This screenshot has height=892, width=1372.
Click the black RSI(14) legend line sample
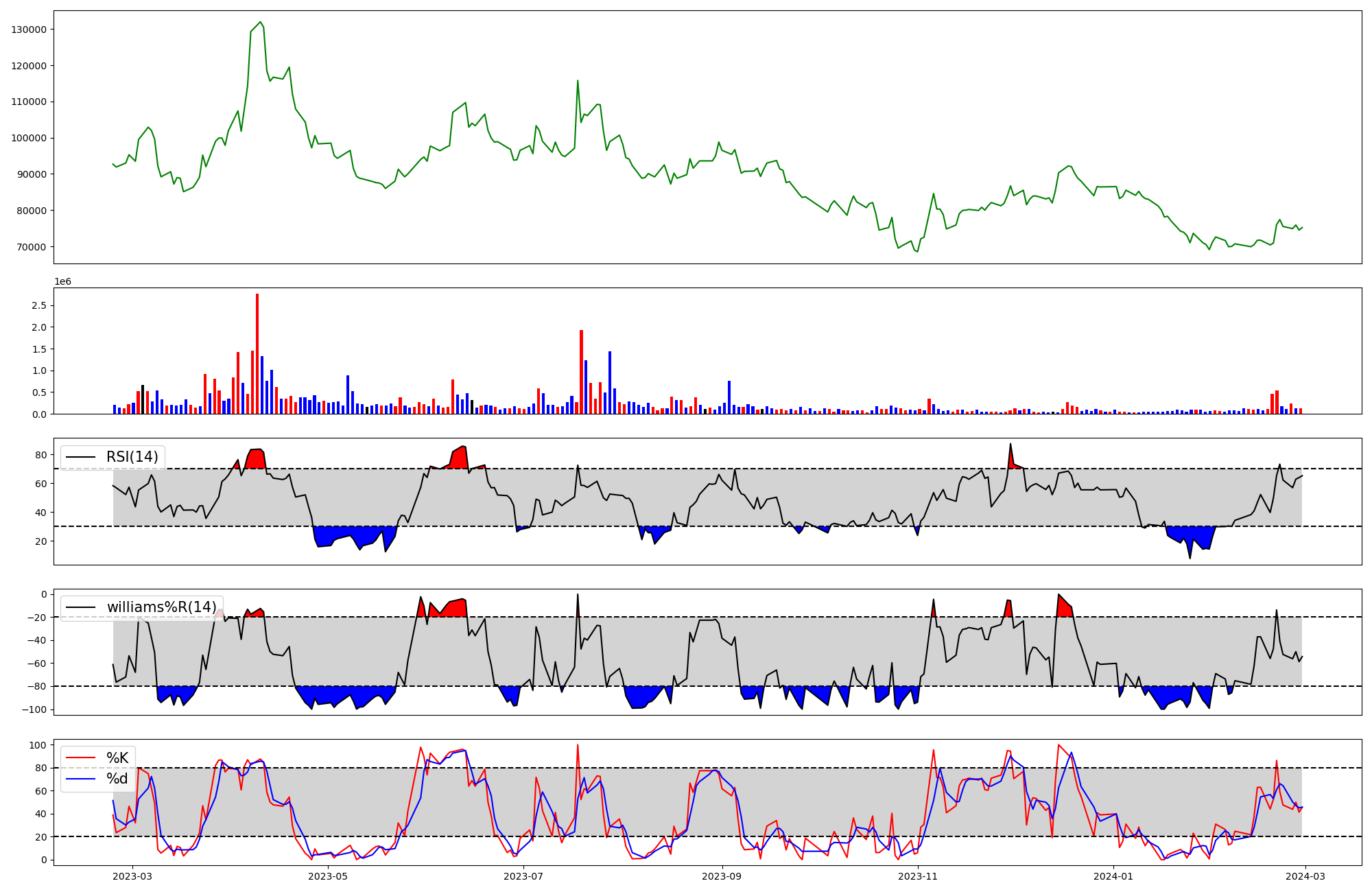tap(80, 457)
